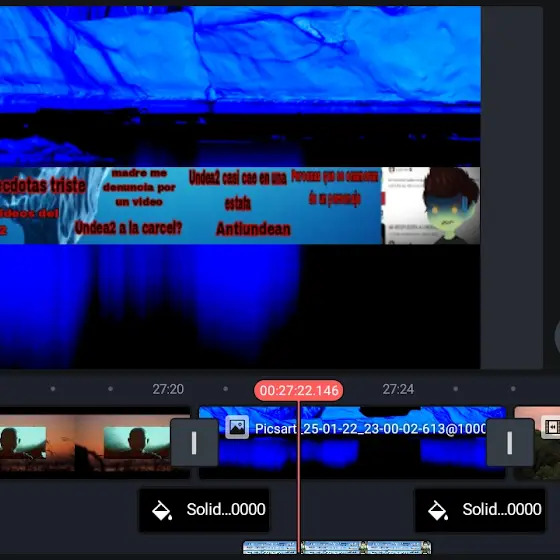The width and height of the screenshot is (560, 560).
Task: Select the sunset video clip before Picsart clip
Action: coord(95,442)
